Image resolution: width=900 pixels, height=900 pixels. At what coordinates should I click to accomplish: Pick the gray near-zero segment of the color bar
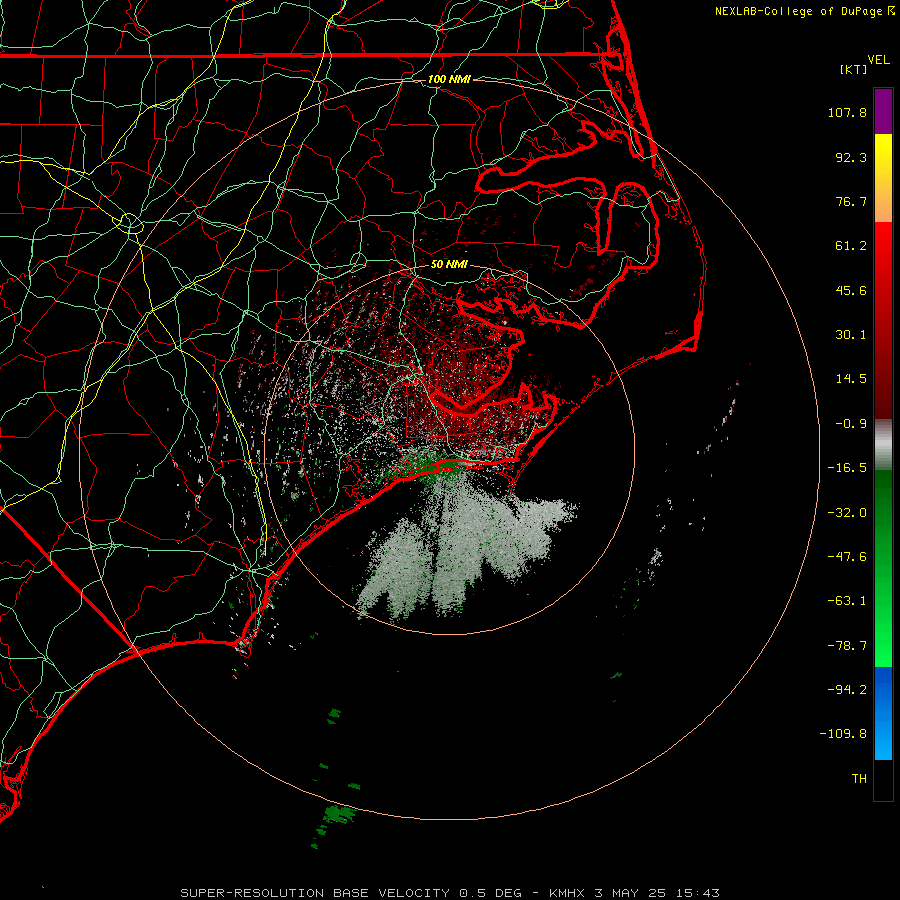883,444
